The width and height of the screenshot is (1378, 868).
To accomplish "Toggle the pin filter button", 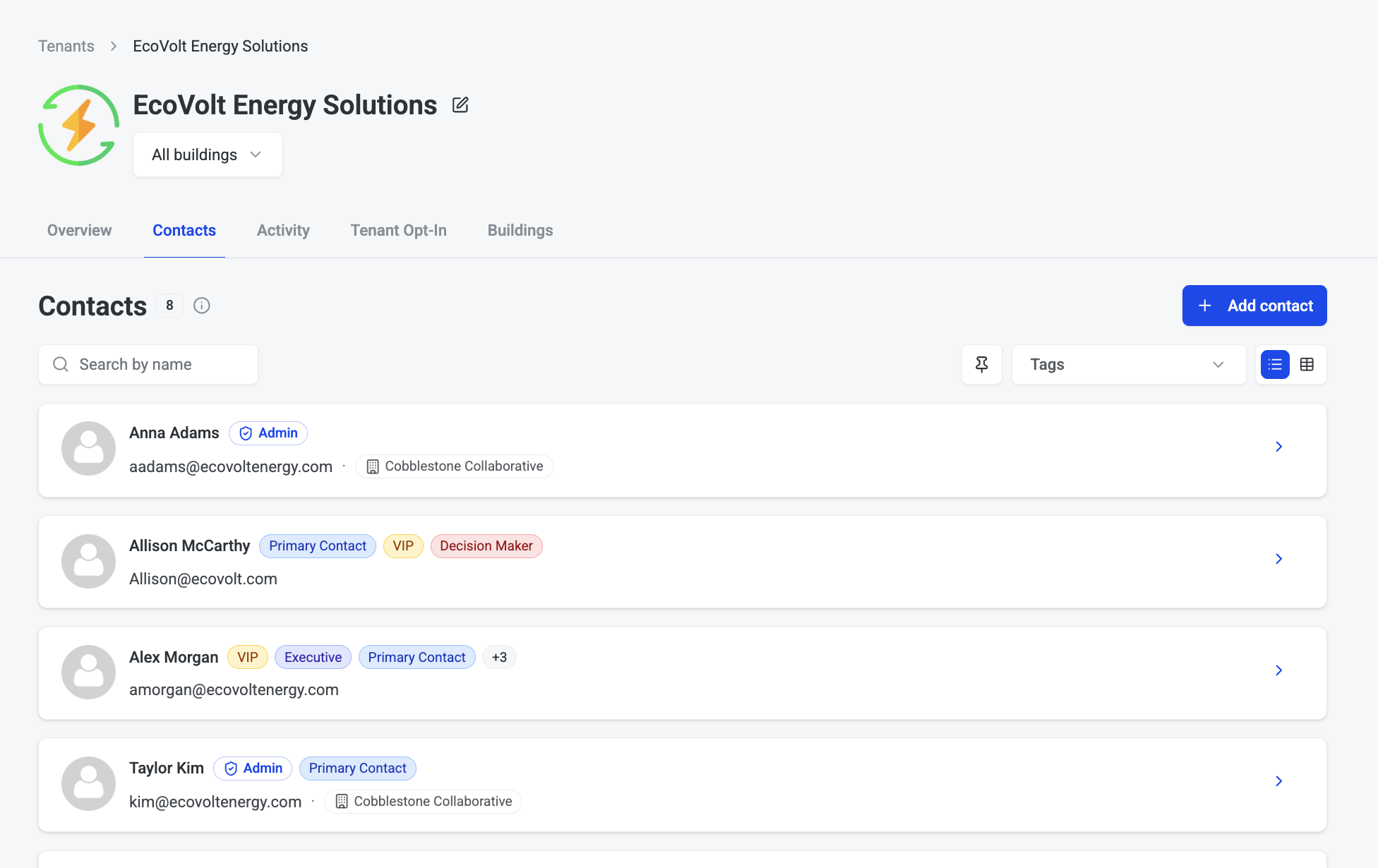I will pyautogui.click(x=981, y=365).
